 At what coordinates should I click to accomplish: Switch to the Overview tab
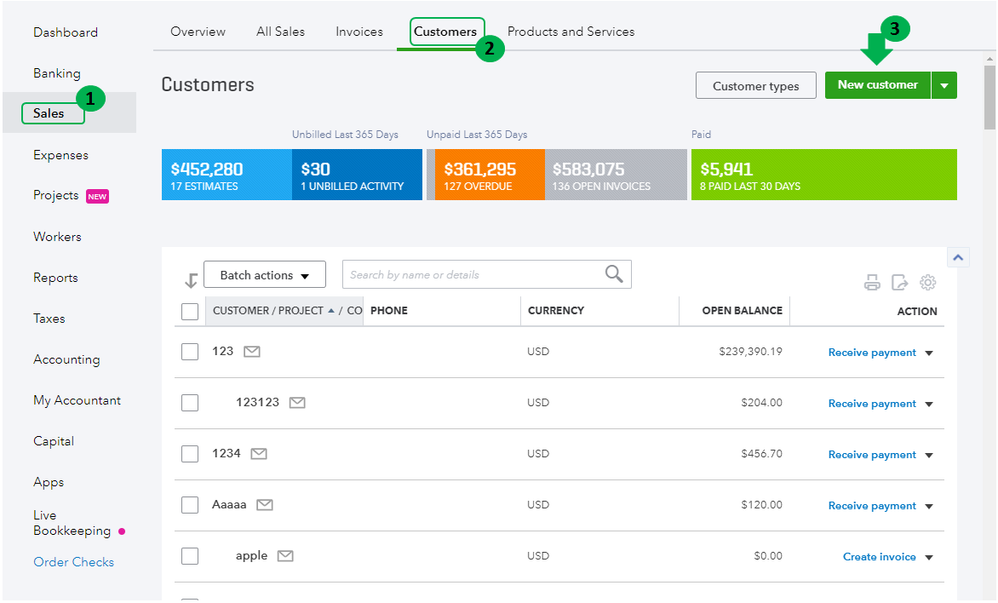click(198, 31)
